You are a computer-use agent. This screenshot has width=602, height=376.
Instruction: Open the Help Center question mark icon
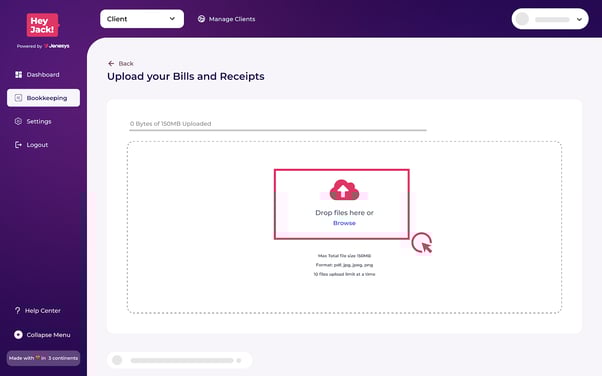pyautogui.click(x=17, y=310)
